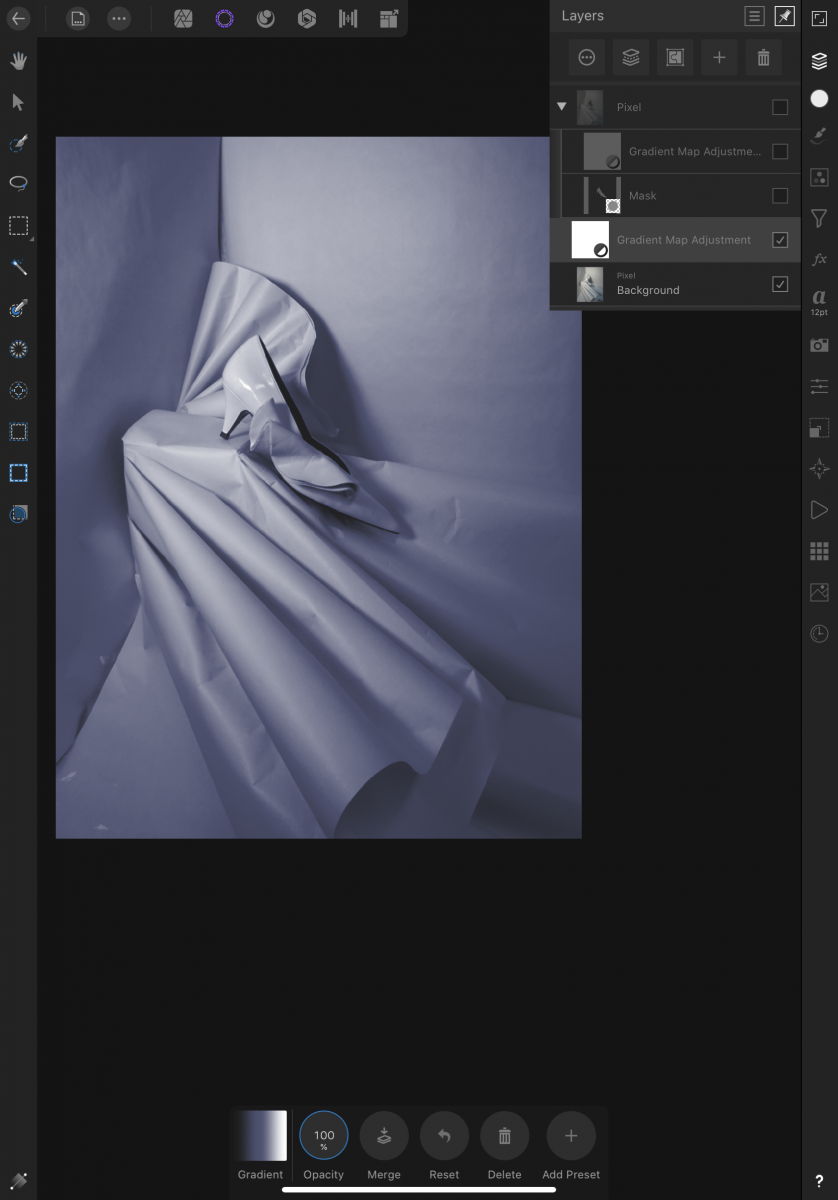Open the Layers panel options menu
The width and height of the screenshot is (838, 1200).
pos(754,16)
